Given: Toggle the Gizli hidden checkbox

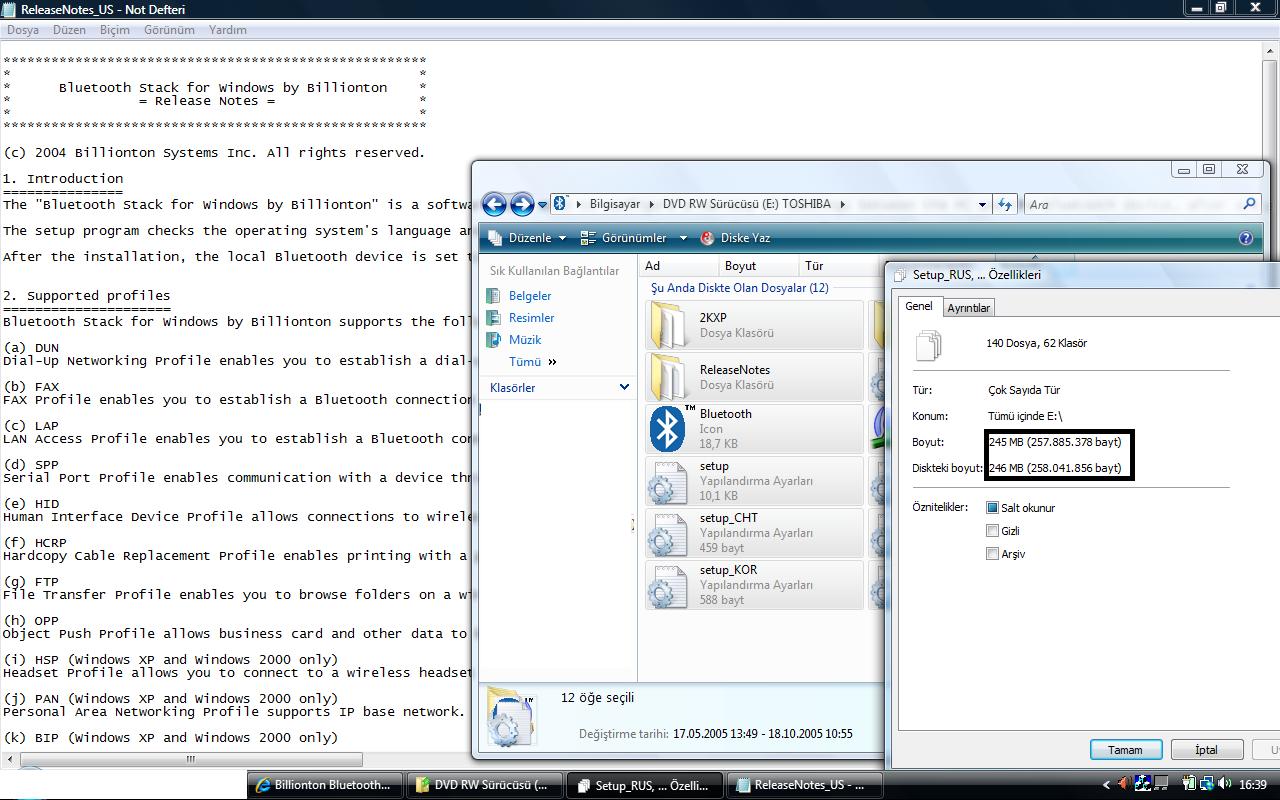Looking at the screenshot, I should [992, 531].
